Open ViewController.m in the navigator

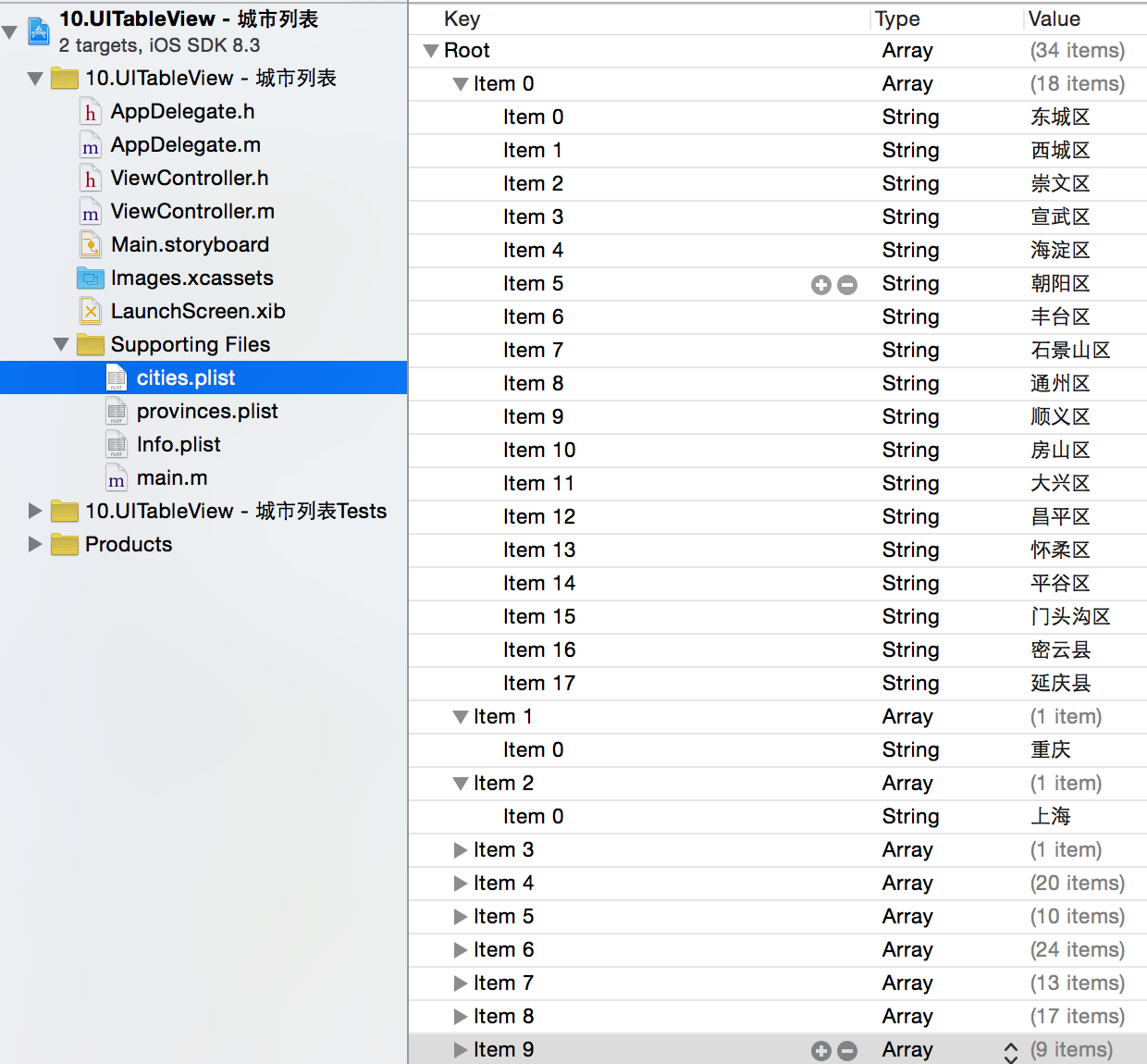click(192, 212)
